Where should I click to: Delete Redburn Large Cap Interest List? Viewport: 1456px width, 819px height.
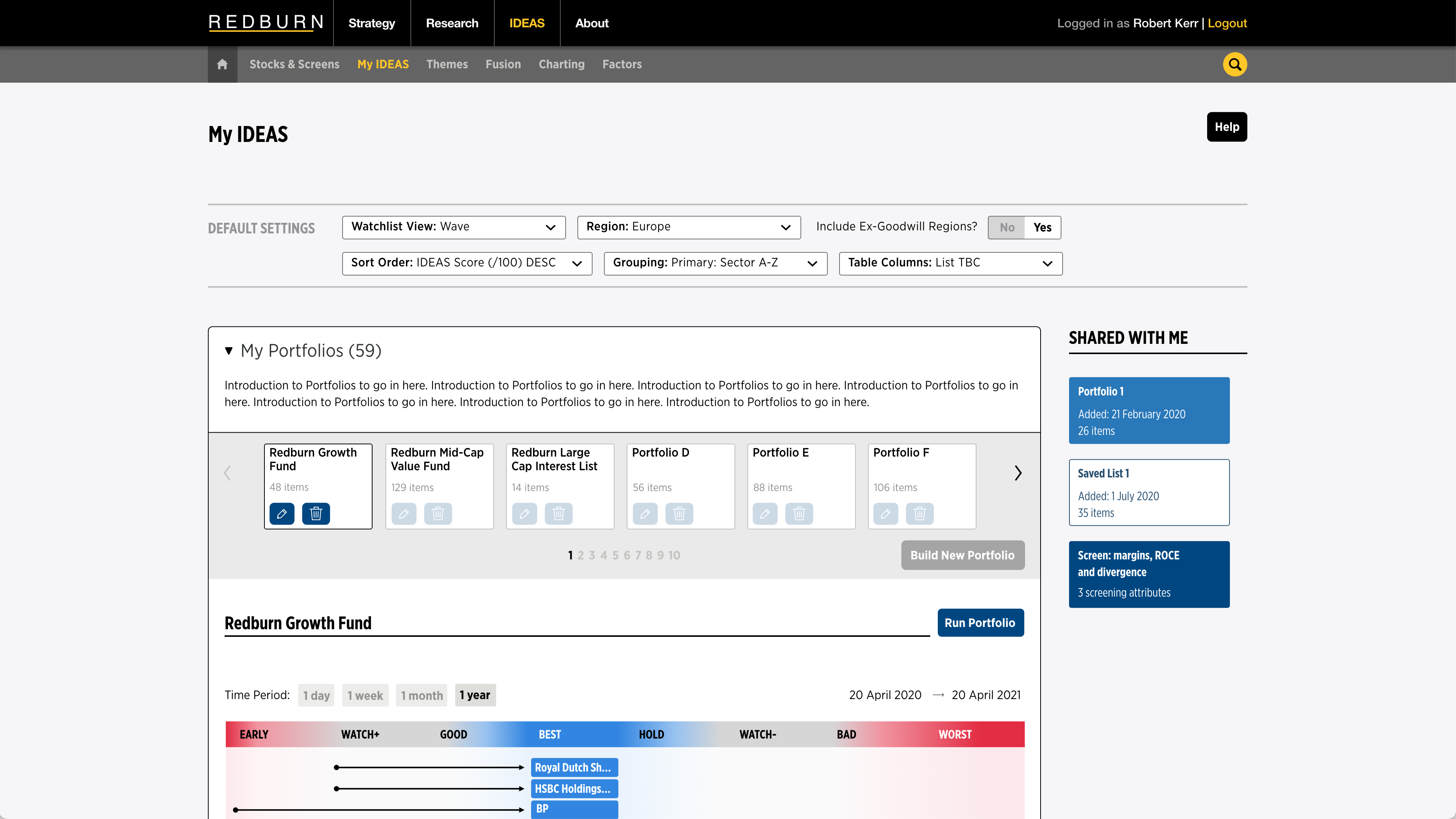558,513
